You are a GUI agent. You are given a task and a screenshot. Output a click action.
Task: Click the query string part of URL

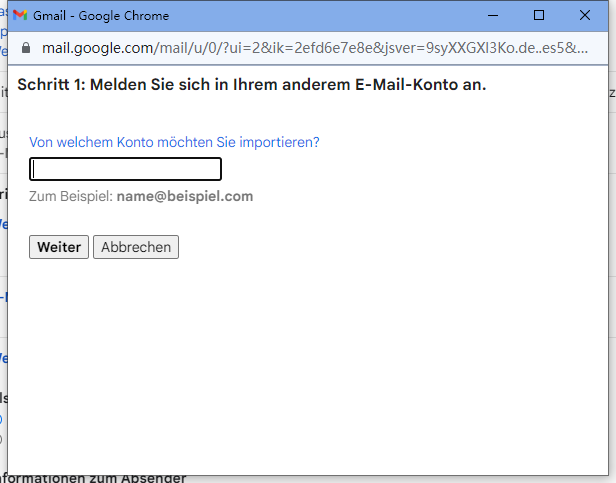click(x=400, y=48)
